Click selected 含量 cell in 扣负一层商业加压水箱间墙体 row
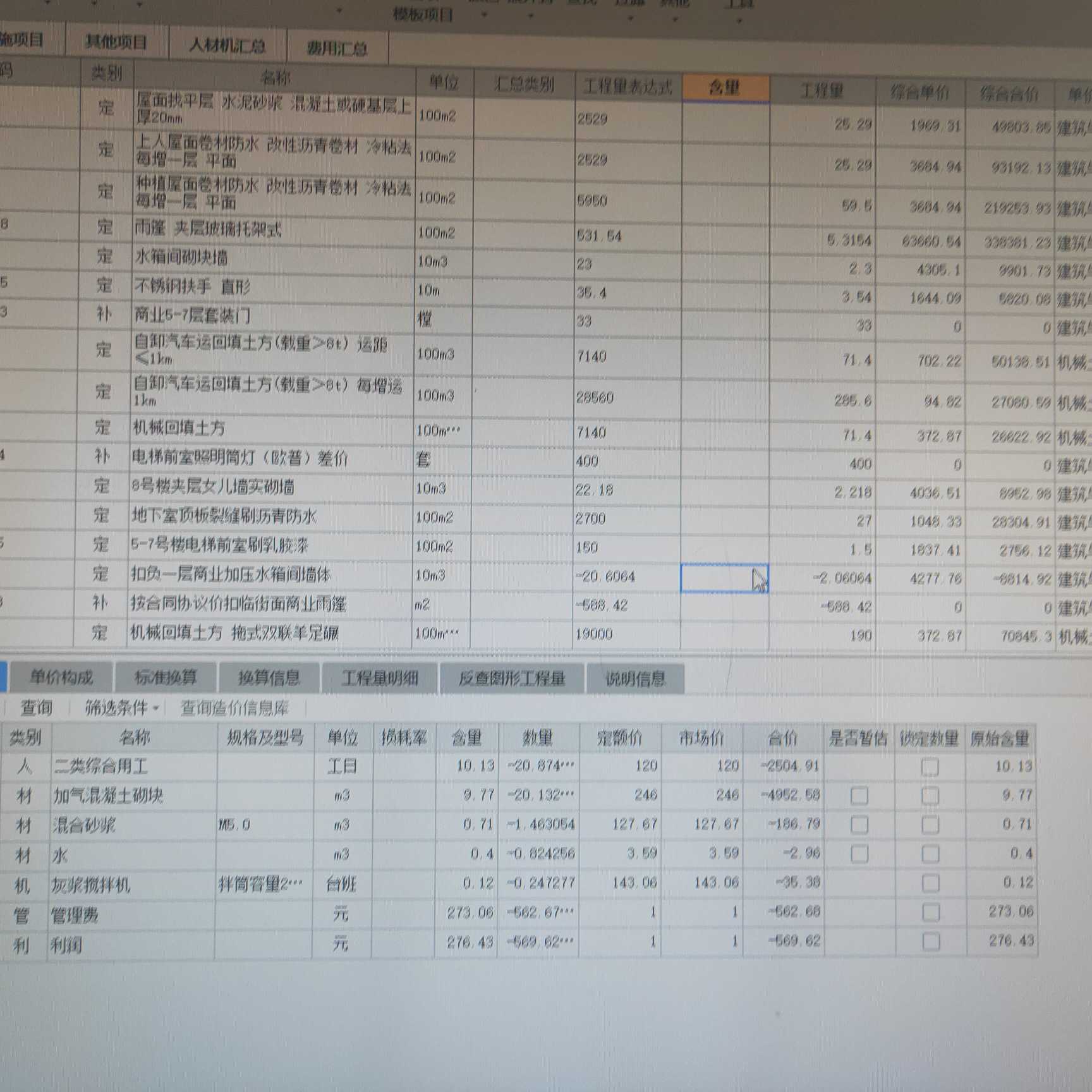Image resolution: width=1092 pixels, height=1092 pixels. pyautogui.click(x=724, y=578)
